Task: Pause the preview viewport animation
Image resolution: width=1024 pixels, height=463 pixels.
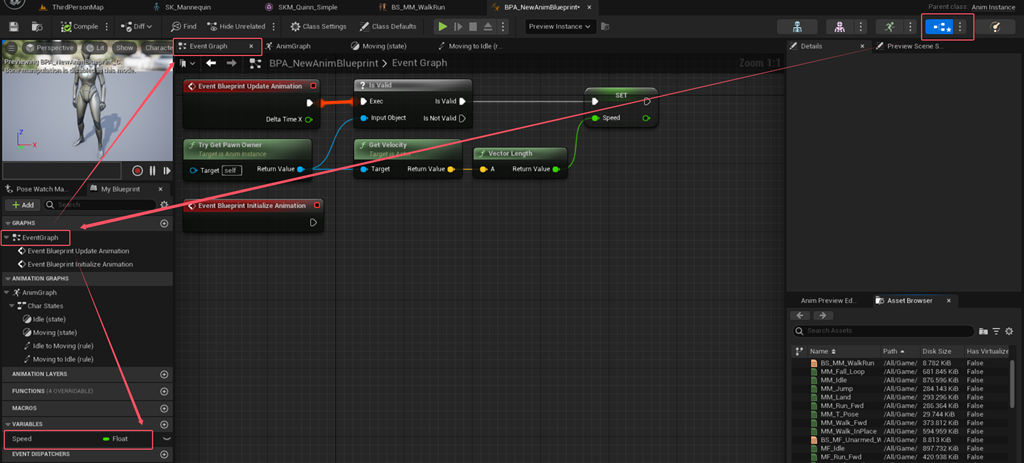Action: [x=152, y=170]
